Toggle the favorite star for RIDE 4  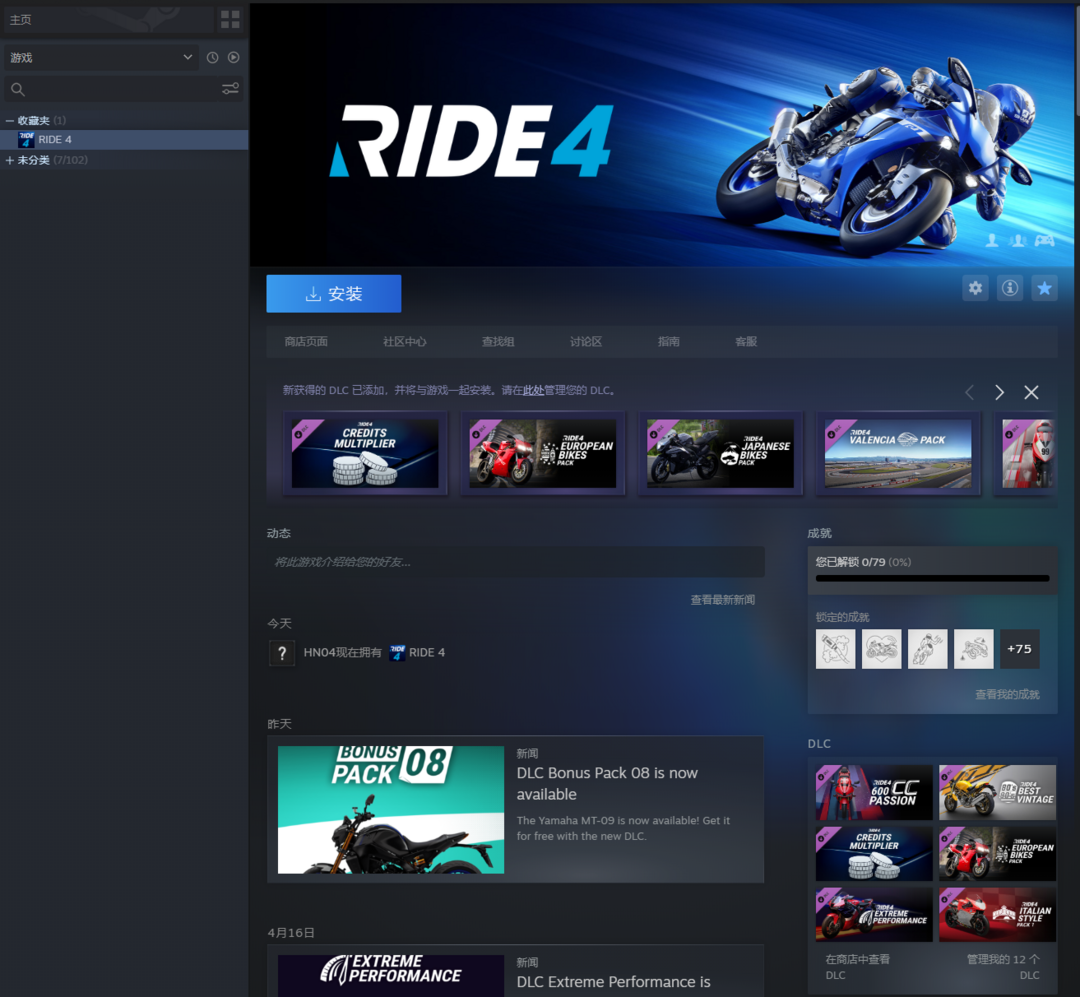pos(1044,288)
